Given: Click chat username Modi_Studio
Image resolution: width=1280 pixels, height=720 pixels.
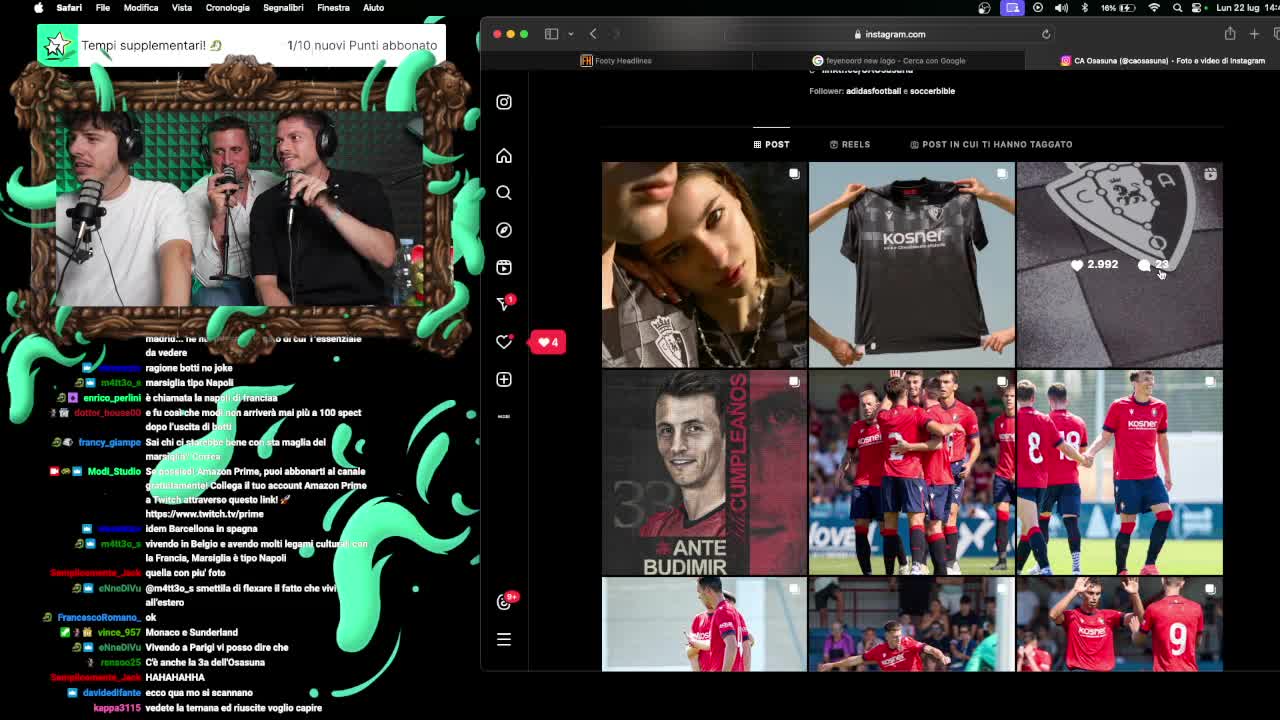Looking at the screenshot, I should (114, 472).
